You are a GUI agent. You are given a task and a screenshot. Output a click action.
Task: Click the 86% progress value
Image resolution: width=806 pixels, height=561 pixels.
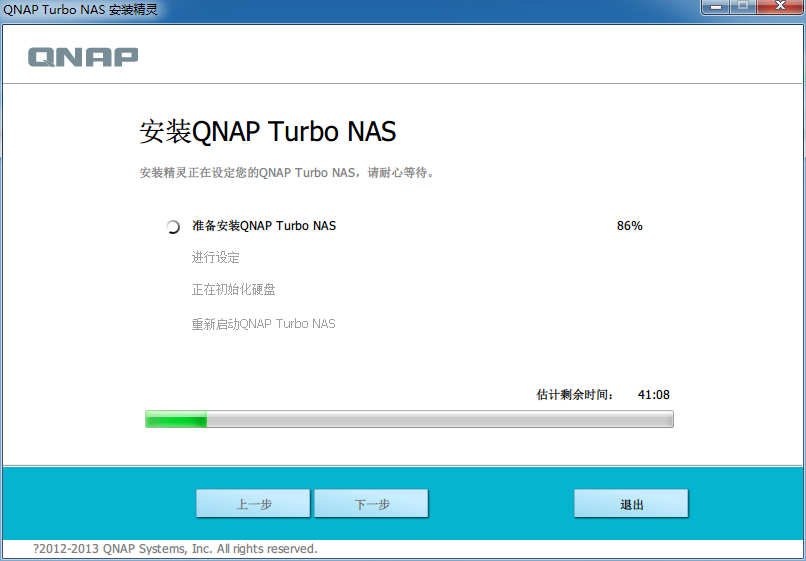(630, 226)
